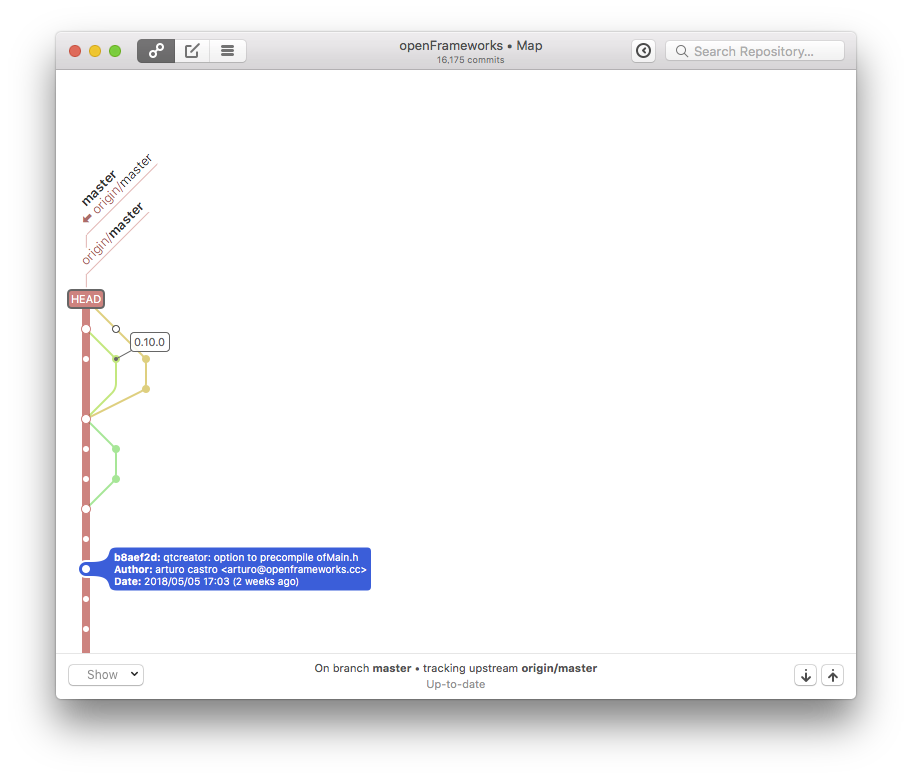
Task: Click the Up-to-date status text
Action: click(455, 684)
